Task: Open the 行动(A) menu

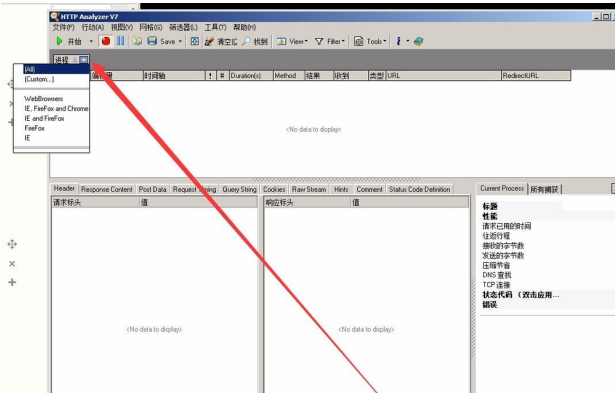Action: 93,27
